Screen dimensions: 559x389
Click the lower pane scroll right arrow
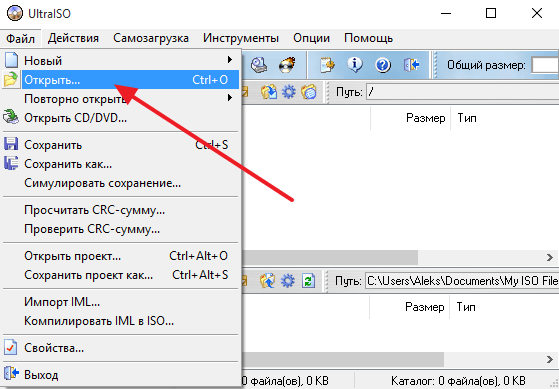point(550,359)
